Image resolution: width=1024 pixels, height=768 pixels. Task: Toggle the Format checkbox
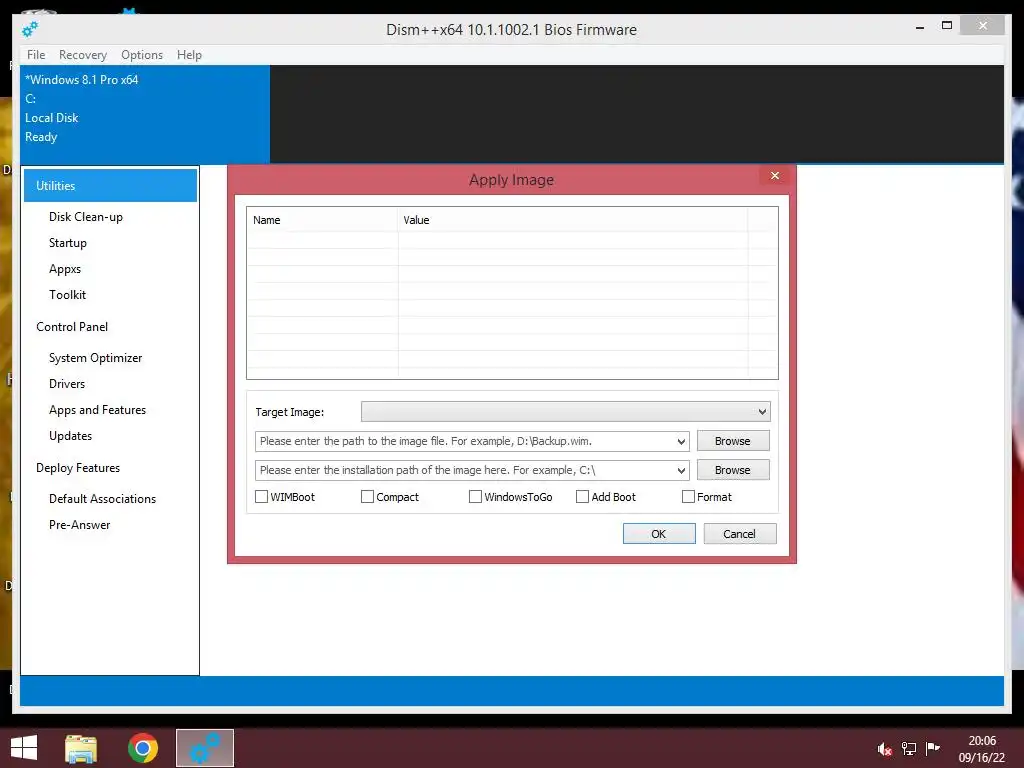pyautogui.click(x=688, y=497)
